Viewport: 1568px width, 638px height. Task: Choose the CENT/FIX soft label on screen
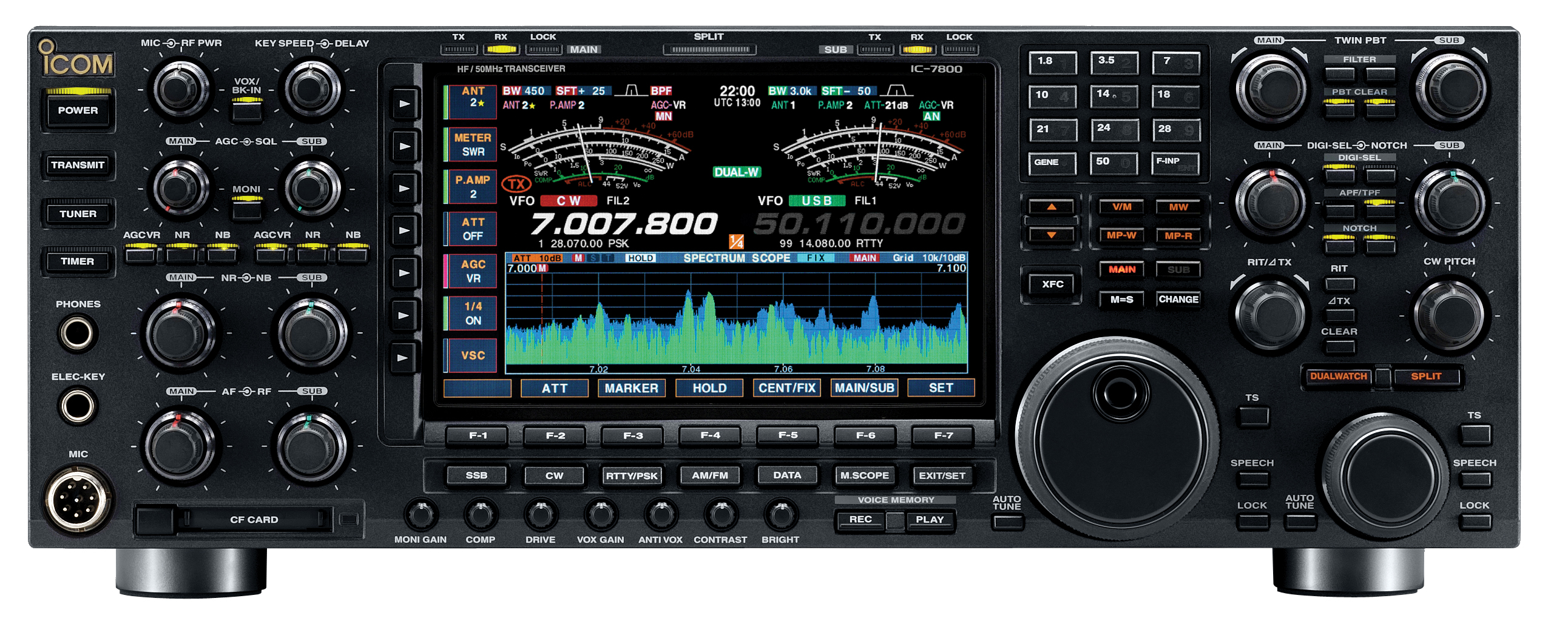coord(786,388)
